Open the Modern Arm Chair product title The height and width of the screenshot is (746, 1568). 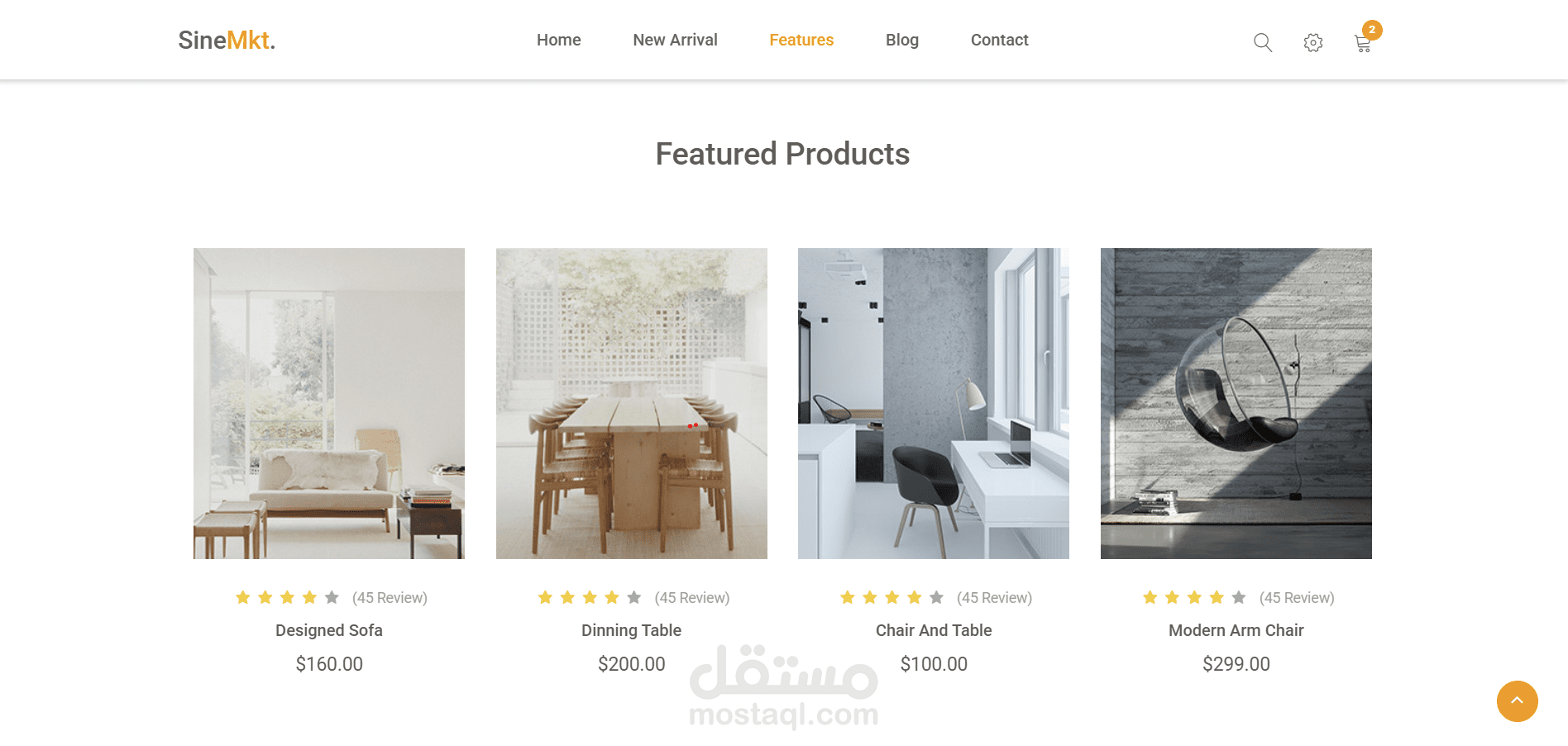(x=1236, y=630)
